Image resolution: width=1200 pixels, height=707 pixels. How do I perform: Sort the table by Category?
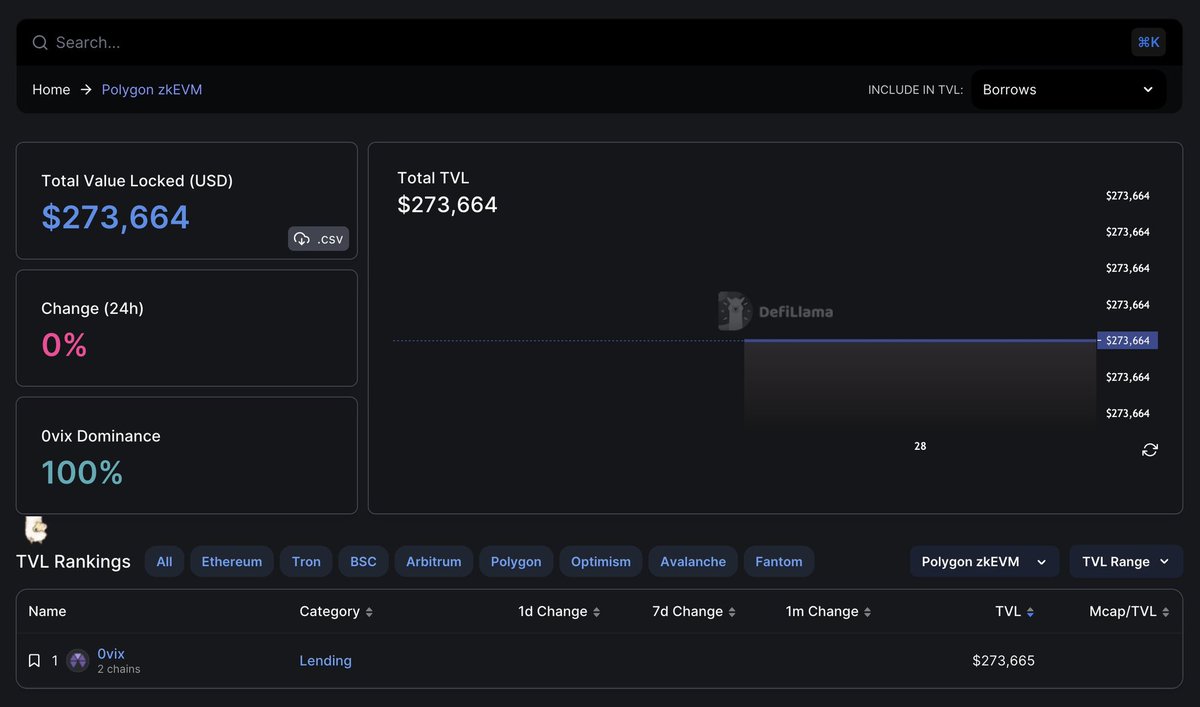[x=336, y=611]
